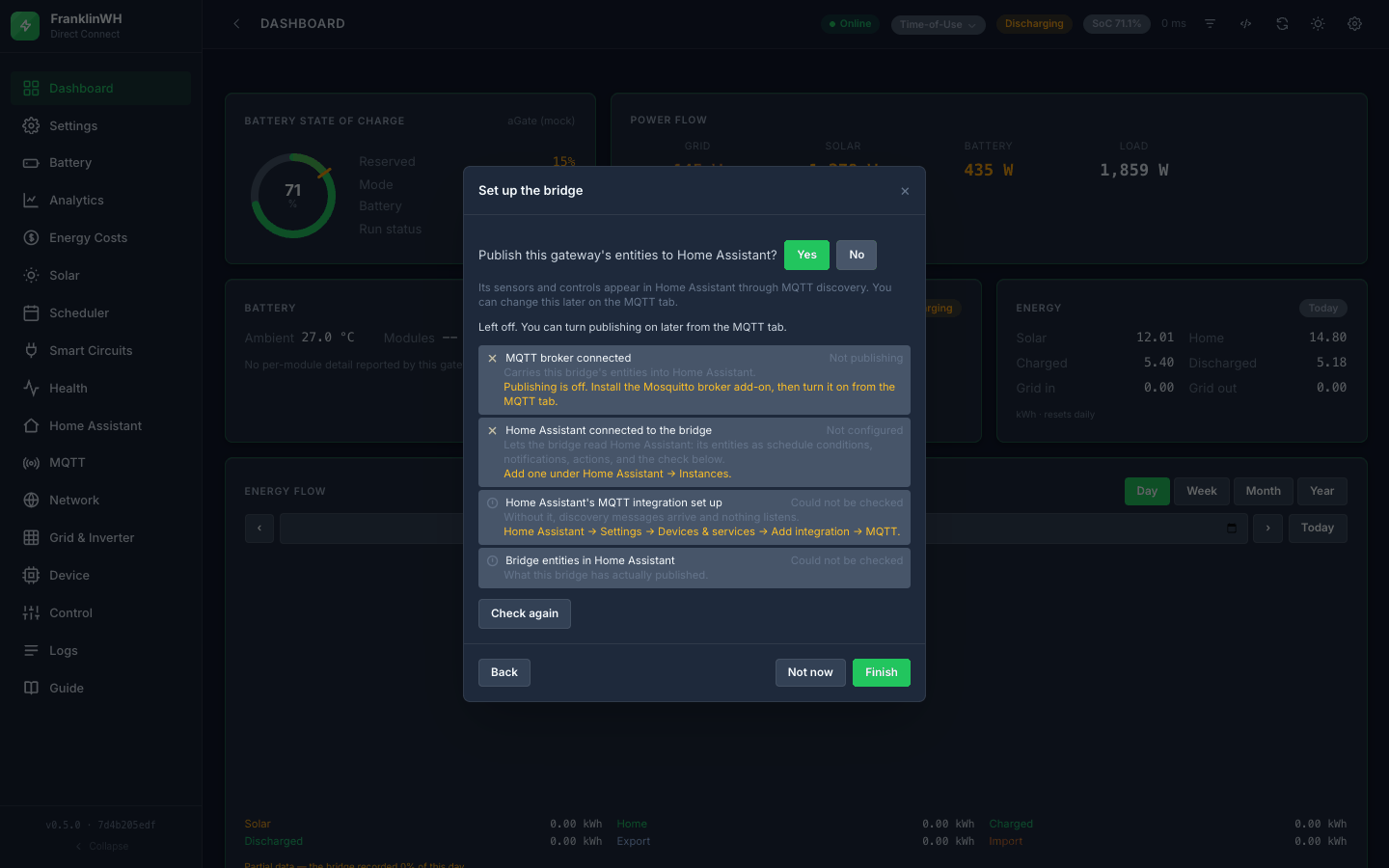Screen dimensions: 1389x868
Task: Collapse the sidebar
Action: [x=101, y=846]
